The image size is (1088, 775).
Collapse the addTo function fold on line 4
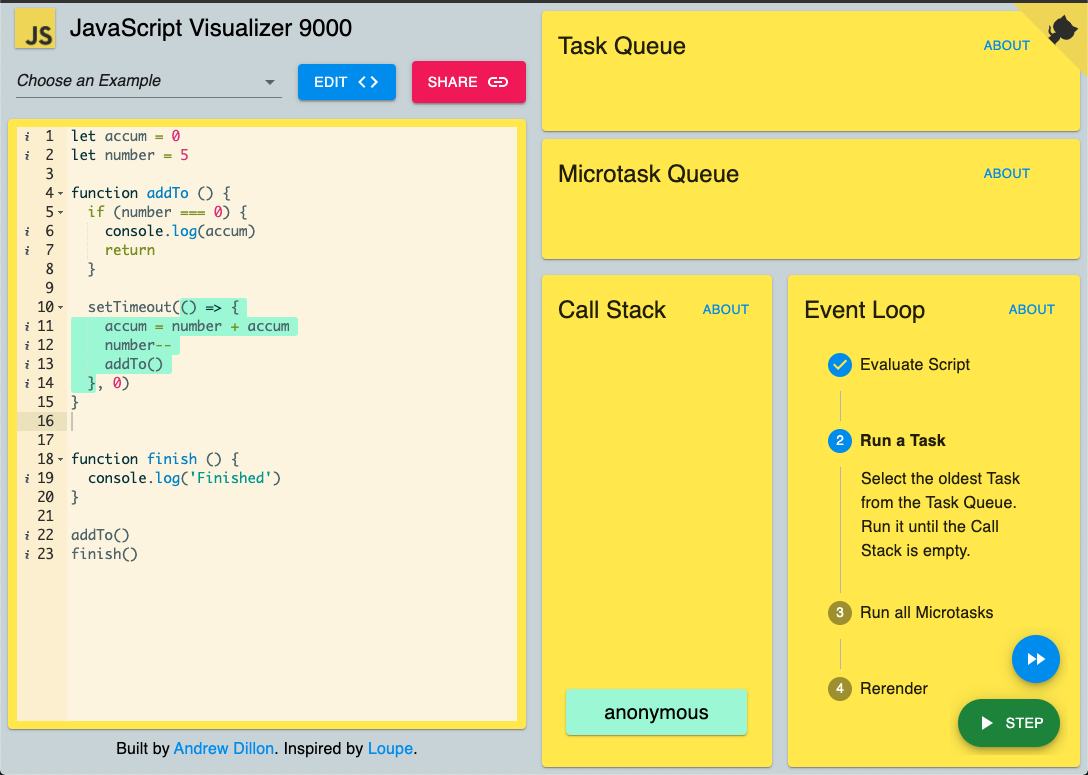tap(60, 194)
